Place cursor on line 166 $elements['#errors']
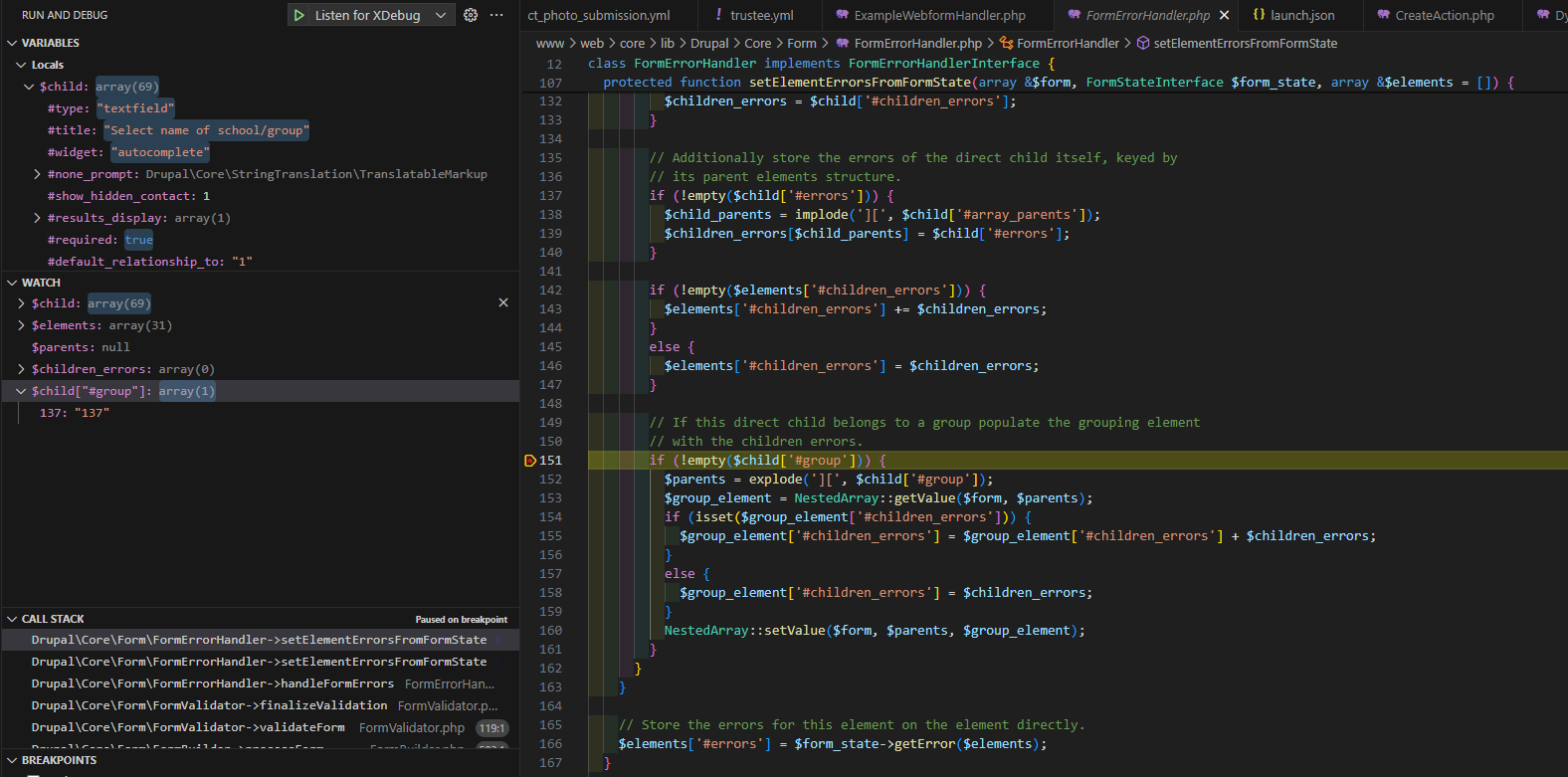 coord(832,744)
